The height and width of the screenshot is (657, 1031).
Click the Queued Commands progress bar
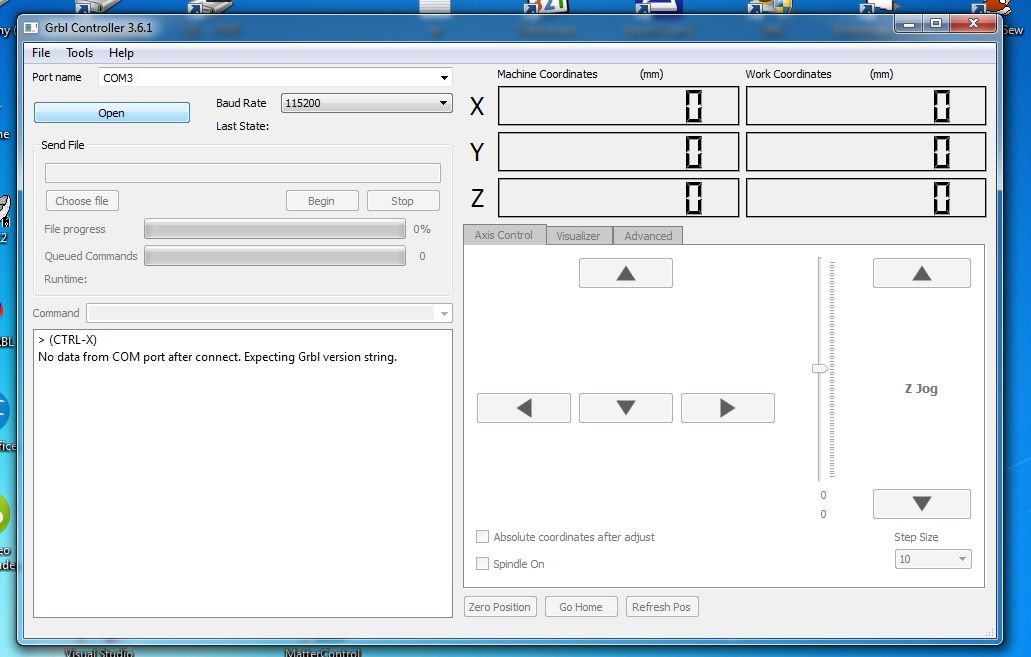click(x=275, y=256)
